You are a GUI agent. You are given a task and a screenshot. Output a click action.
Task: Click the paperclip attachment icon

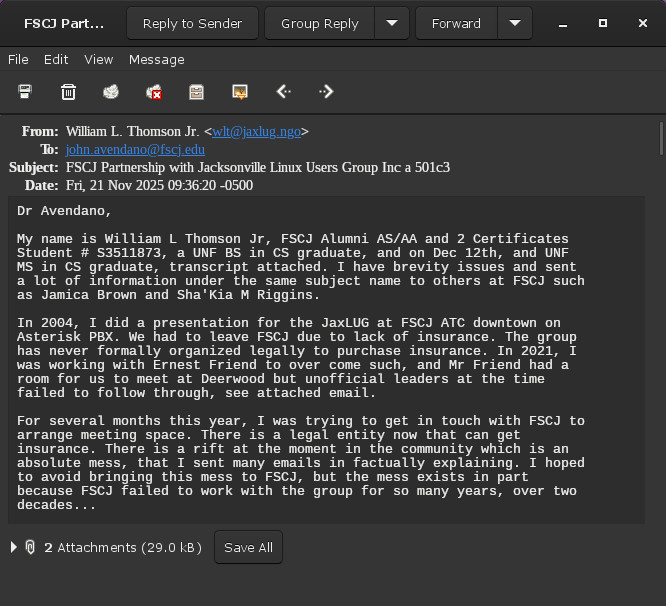[x=30, y=547]
